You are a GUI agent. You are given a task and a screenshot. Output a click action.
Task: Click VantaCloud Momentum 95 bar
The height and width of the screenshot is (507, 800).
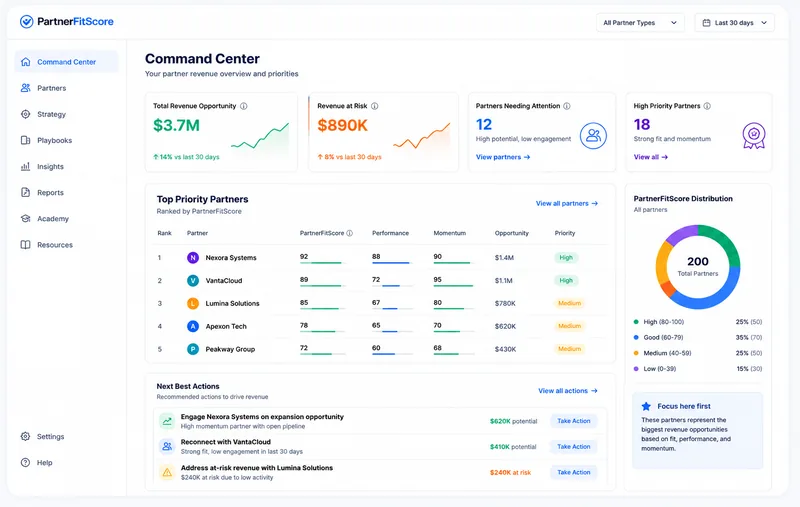pos(454,286)
